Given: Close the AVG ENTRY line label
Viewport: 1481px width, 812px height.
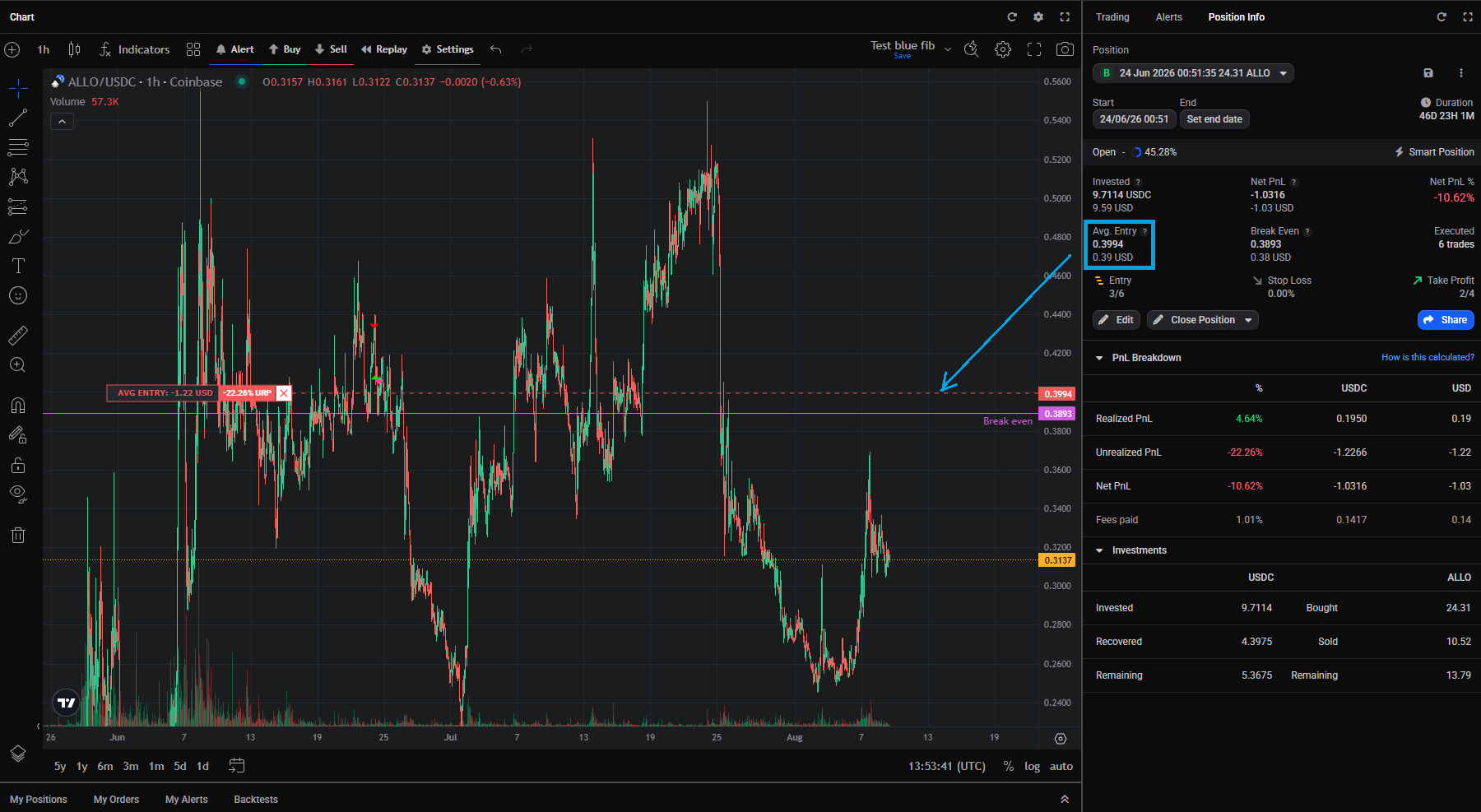Looking at the screenshot, I should coord(284,393).
